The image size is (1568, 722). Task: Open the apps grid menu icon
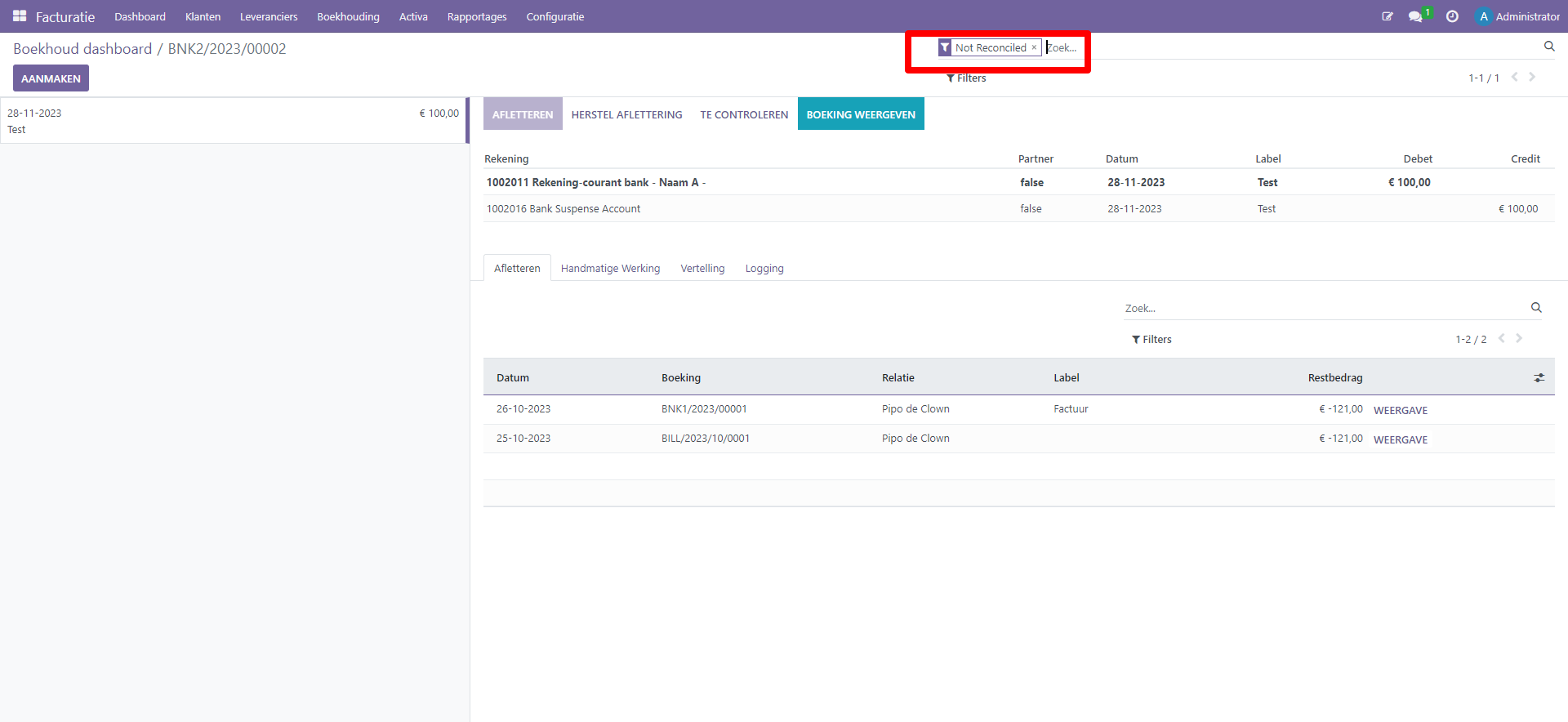20,16
